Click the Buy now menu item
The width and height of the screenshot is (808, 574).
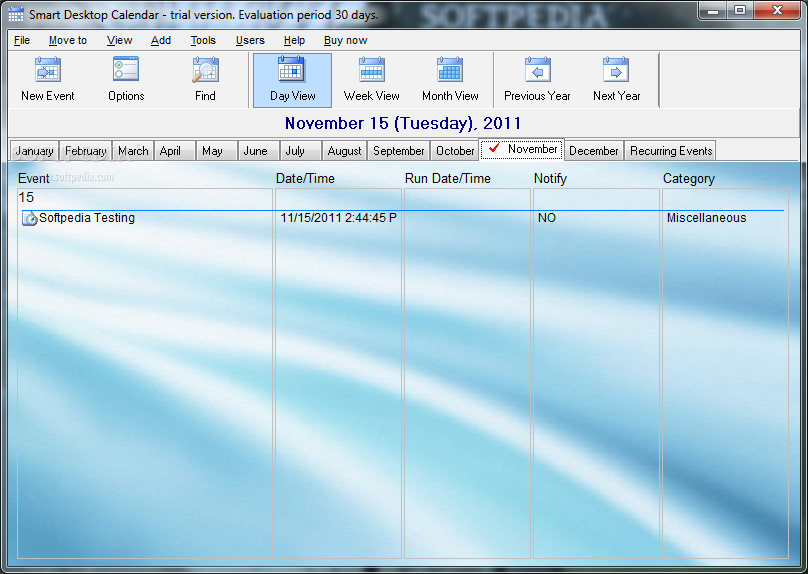coord(345,40)
